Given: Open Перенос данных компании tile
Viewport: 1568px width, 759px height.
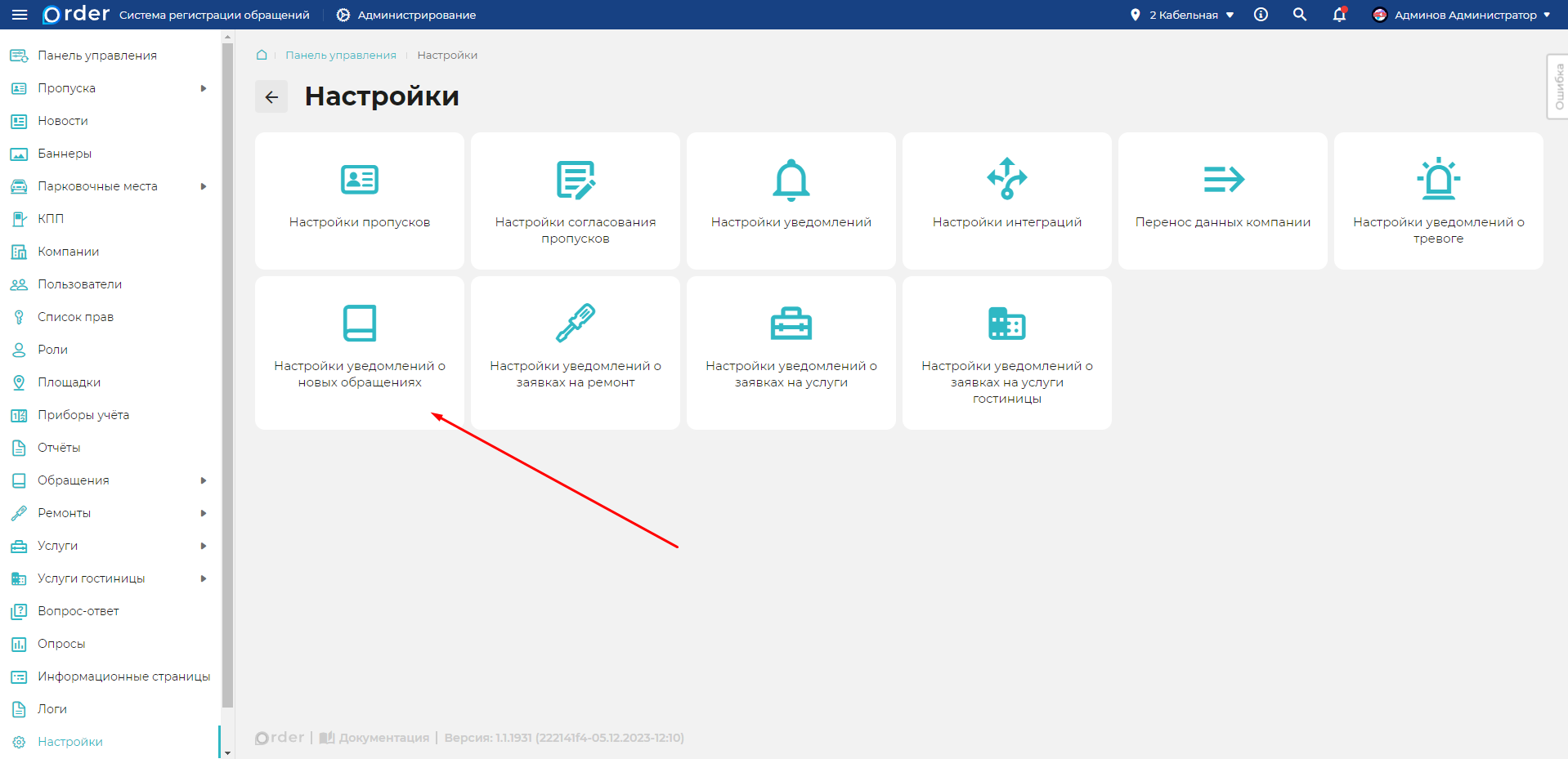Looking at the screenshot, I should 1222,201.
